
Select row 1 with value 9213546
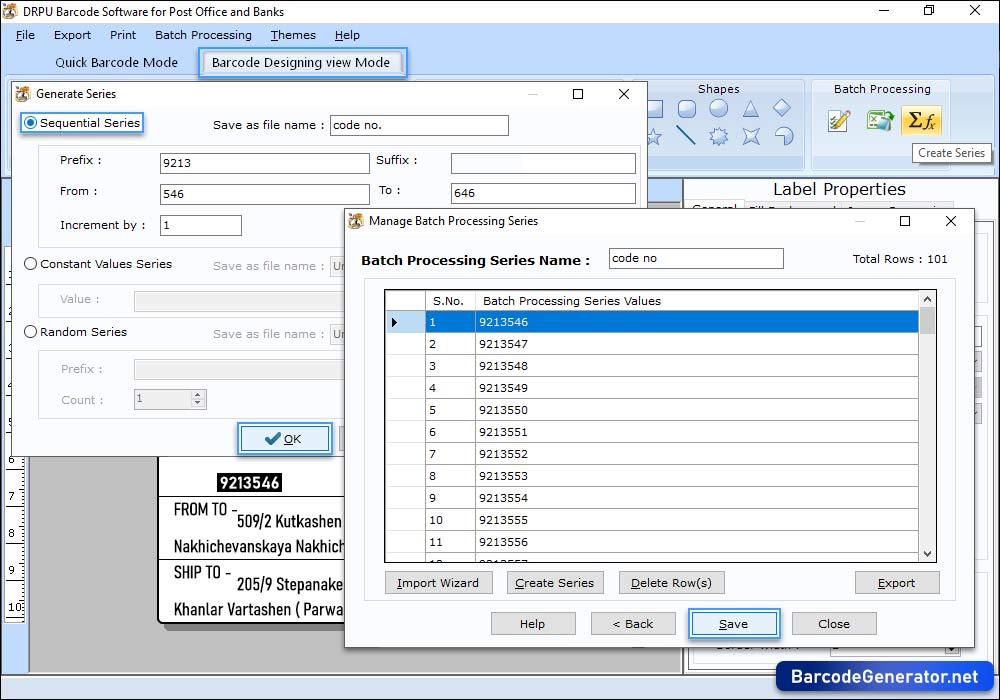[652, 322]
